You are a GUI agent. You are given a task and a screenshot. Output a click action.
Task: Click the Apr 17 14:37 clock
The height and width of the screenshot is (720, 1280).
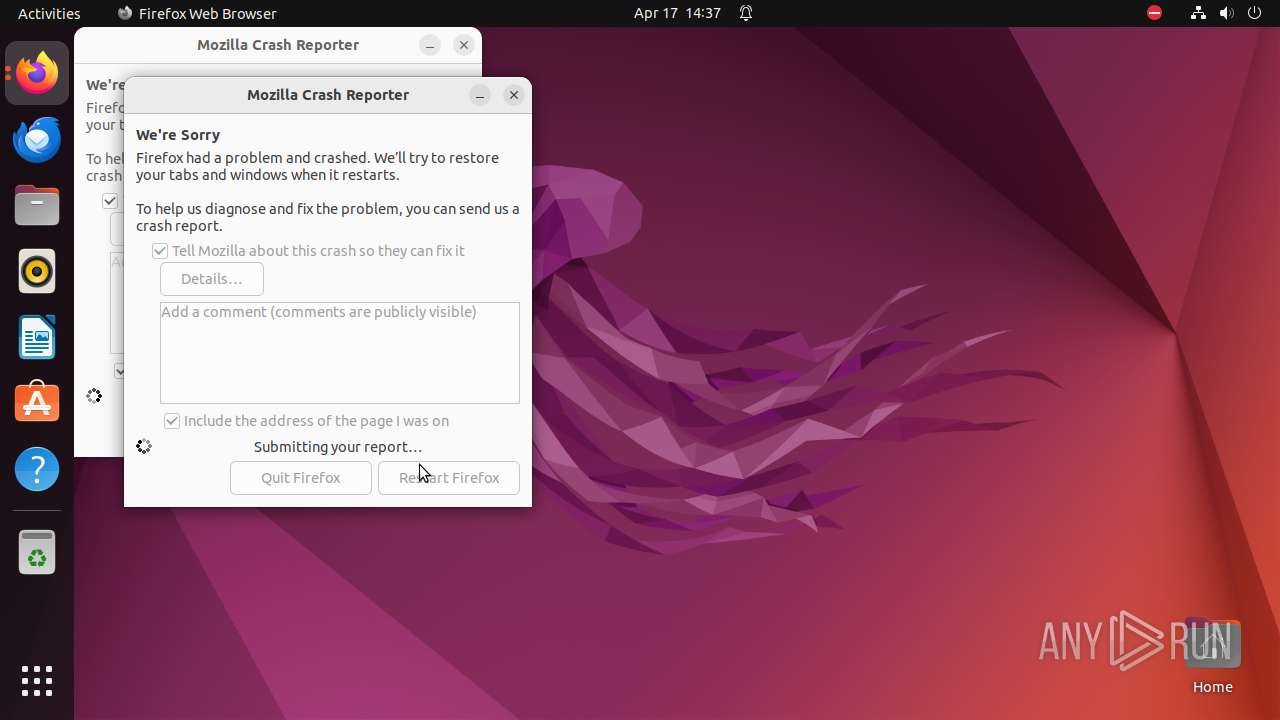tap(677, 13)
